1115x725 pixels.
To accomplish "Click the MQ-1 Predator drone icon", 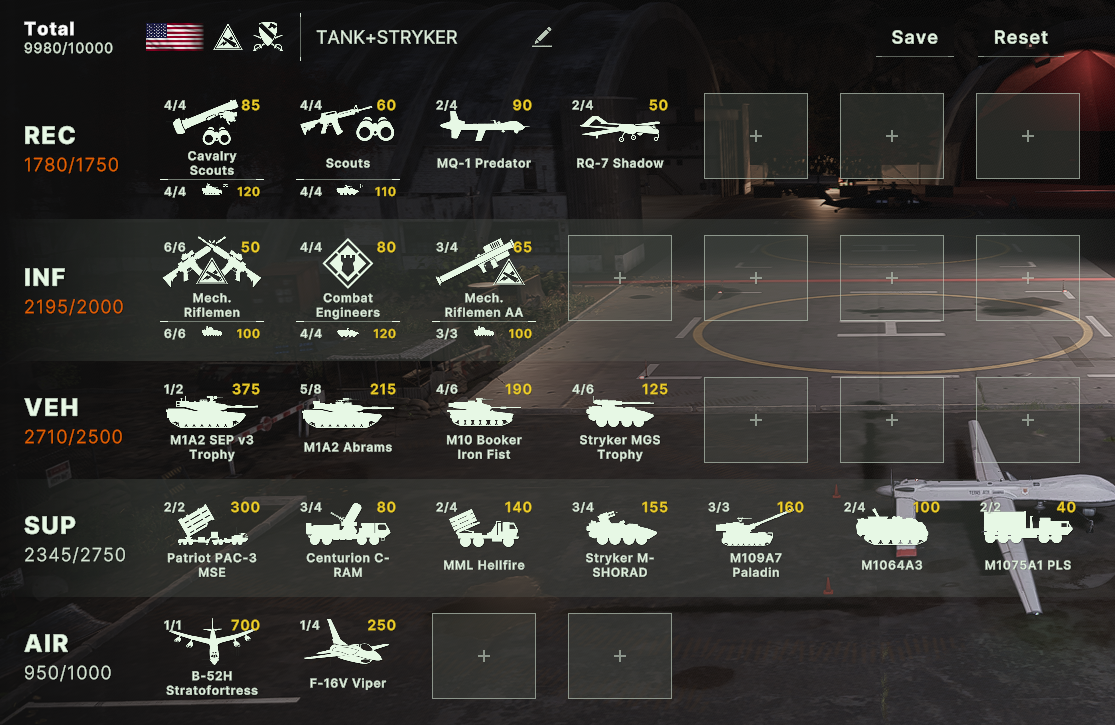I will [484, 126].
